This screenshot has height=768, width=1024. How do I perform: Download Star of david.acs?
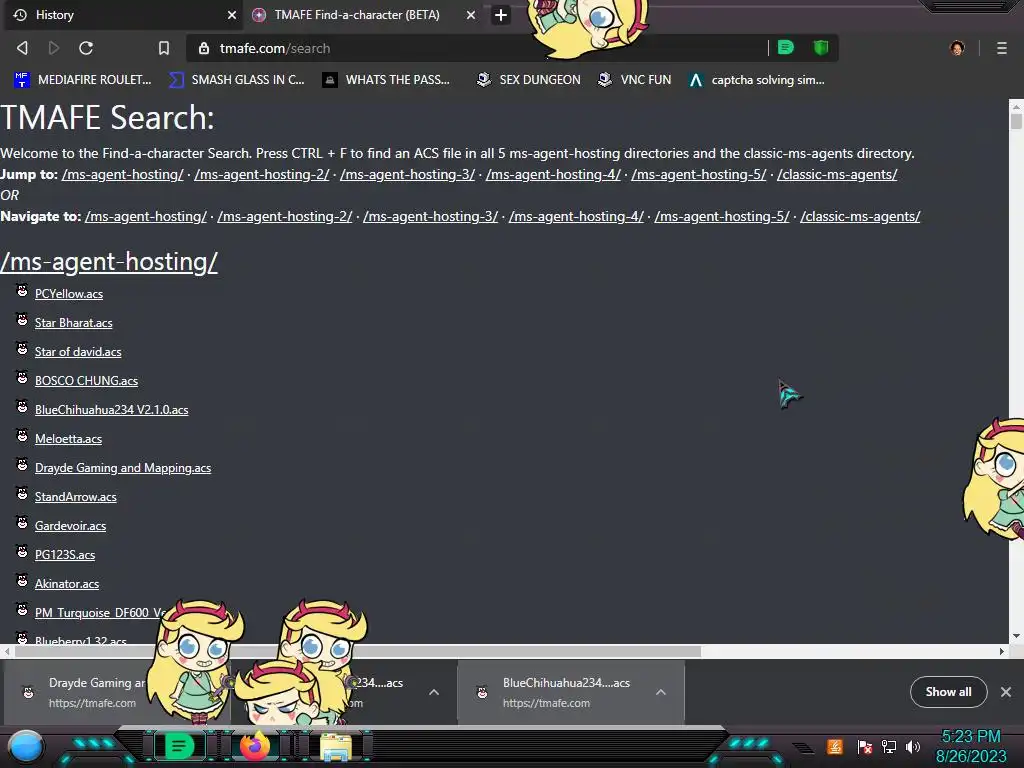pos(78,352)
